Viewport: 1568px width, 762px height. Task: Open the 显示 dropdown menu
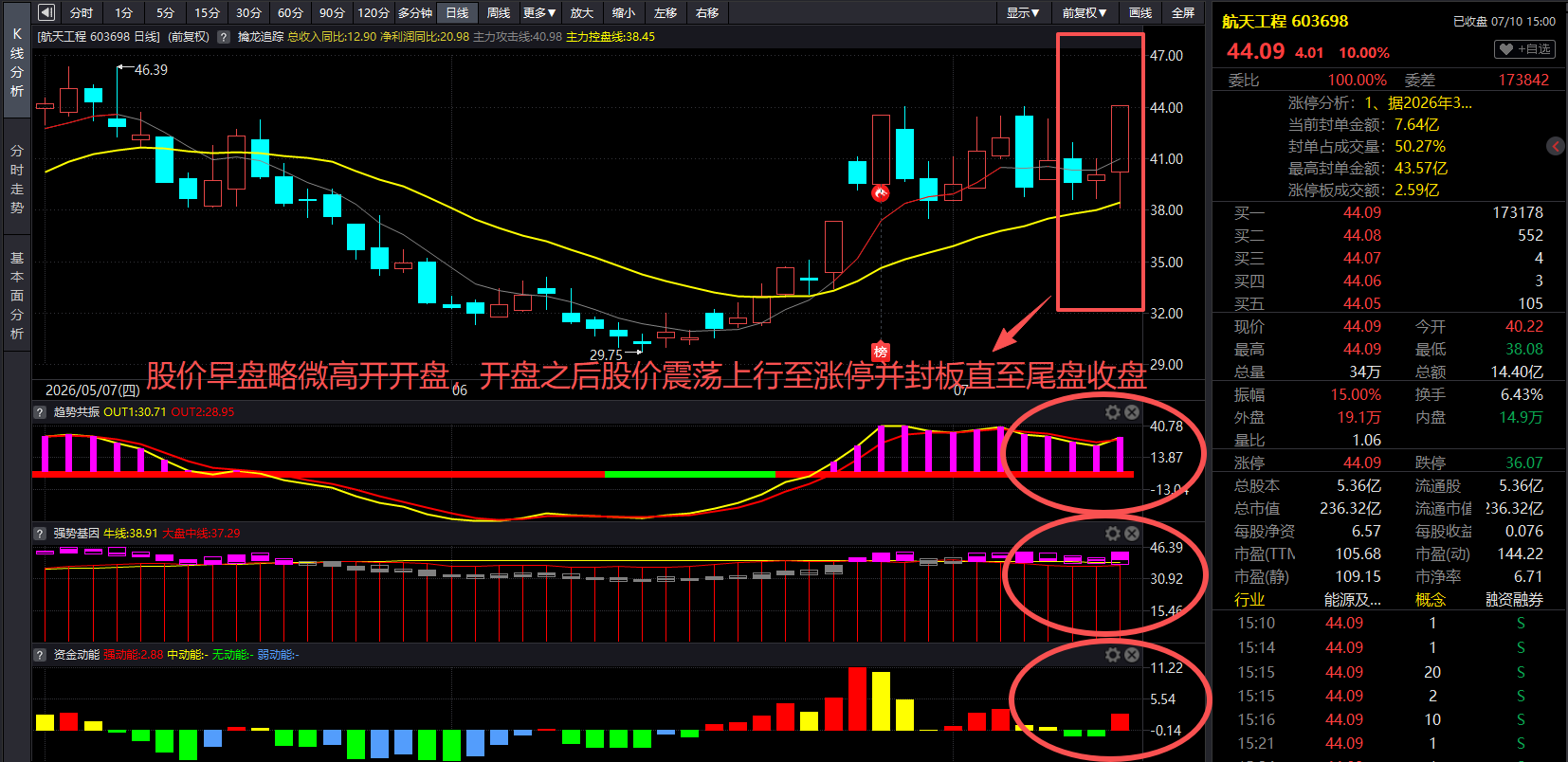1023,12
